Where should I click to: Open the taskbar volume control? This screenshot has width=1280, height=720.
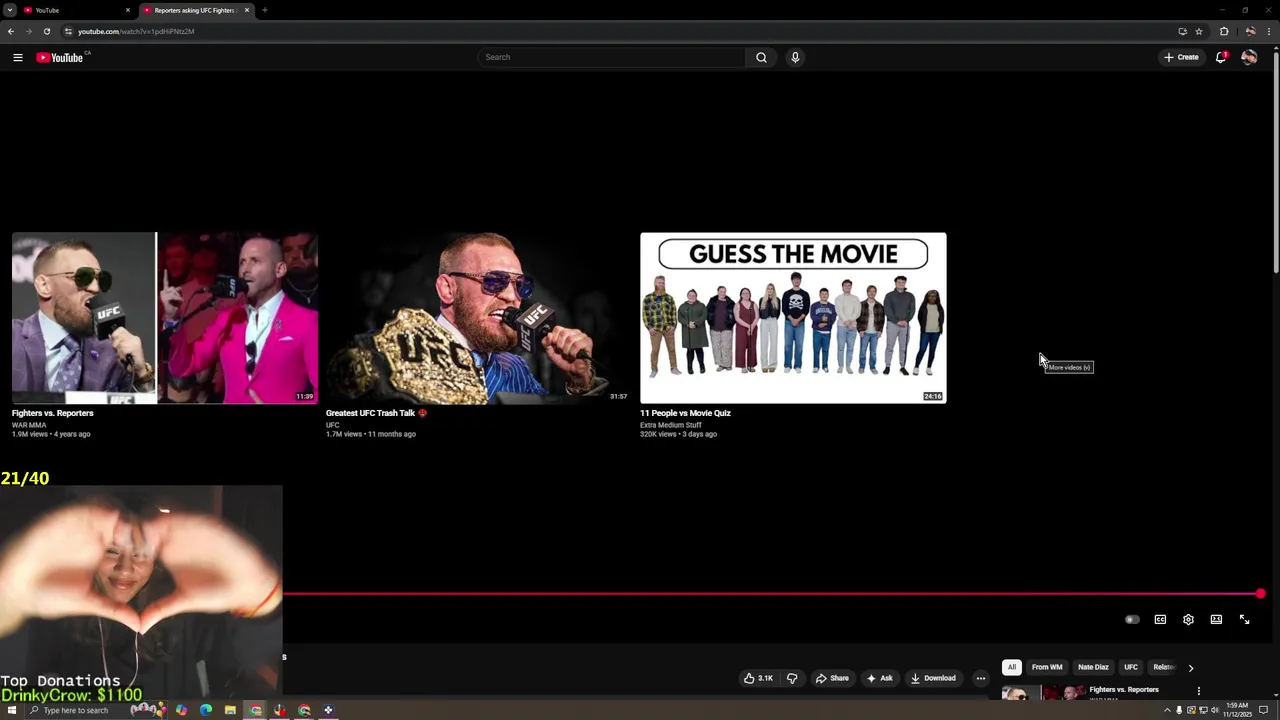tap(1215, 710)
